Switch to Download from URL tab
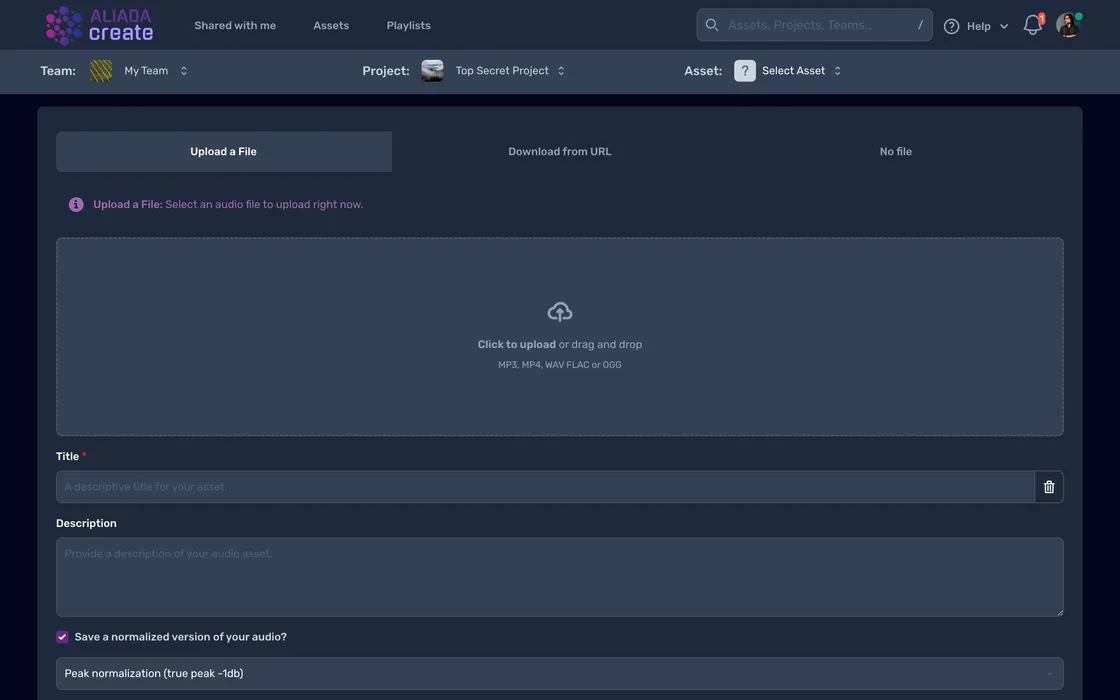 click(x=559, y=152)
